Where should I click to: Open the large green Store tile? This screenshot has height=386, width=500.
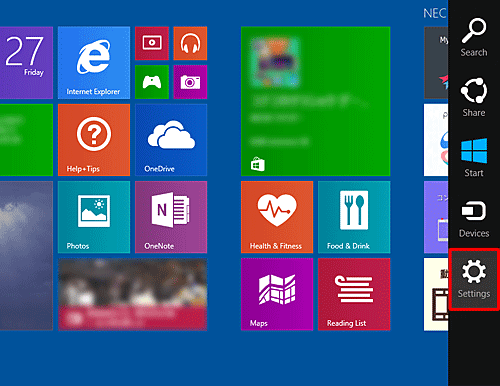(315, 101)
